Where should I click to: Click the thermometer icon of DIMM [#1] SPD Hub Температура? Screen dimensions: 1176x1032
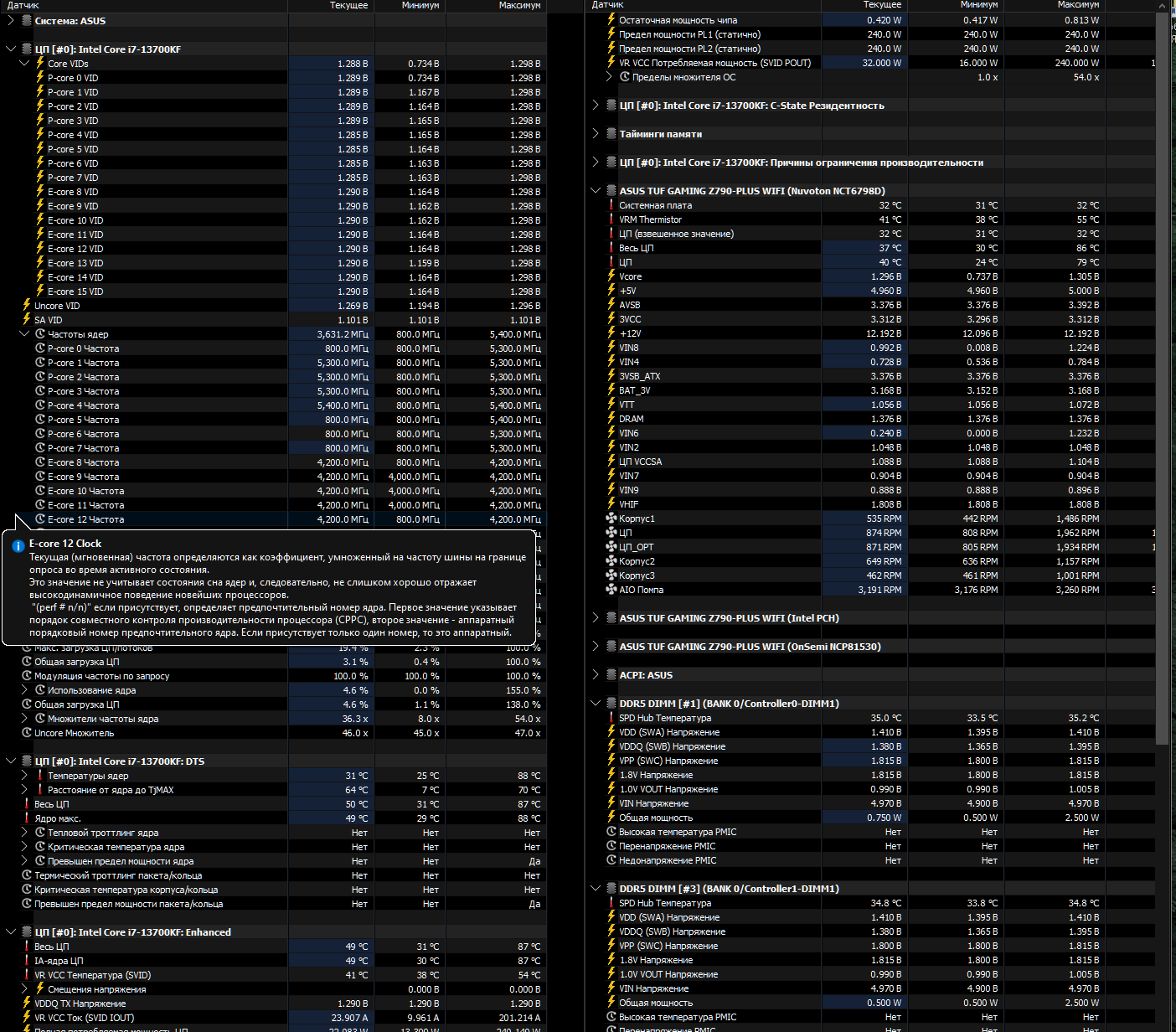tap(611, 718)
